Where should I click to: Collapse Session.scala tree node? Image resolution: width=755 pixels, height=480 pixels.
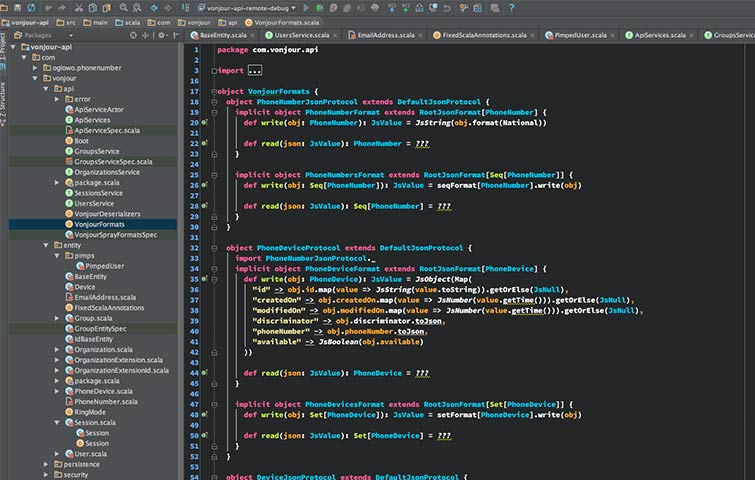[57, 423]
